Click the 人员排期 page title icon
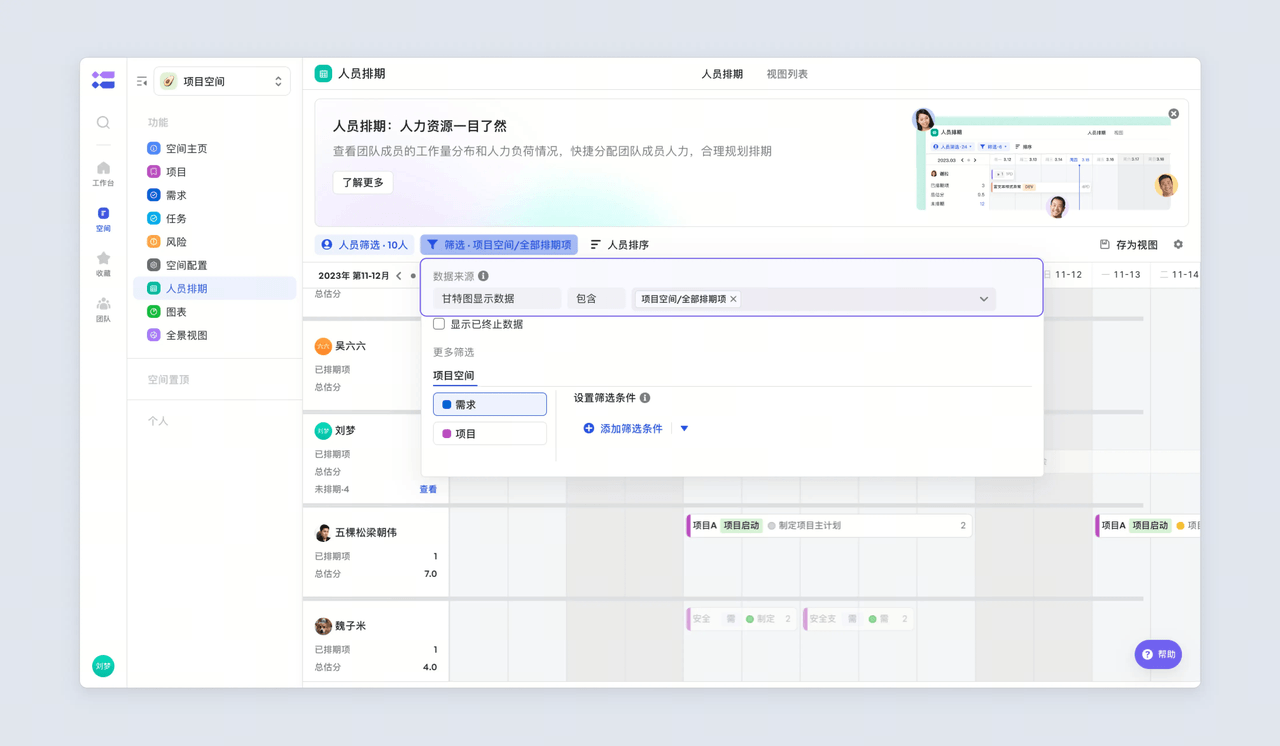The image size is (1280, 746). (323, 74)
